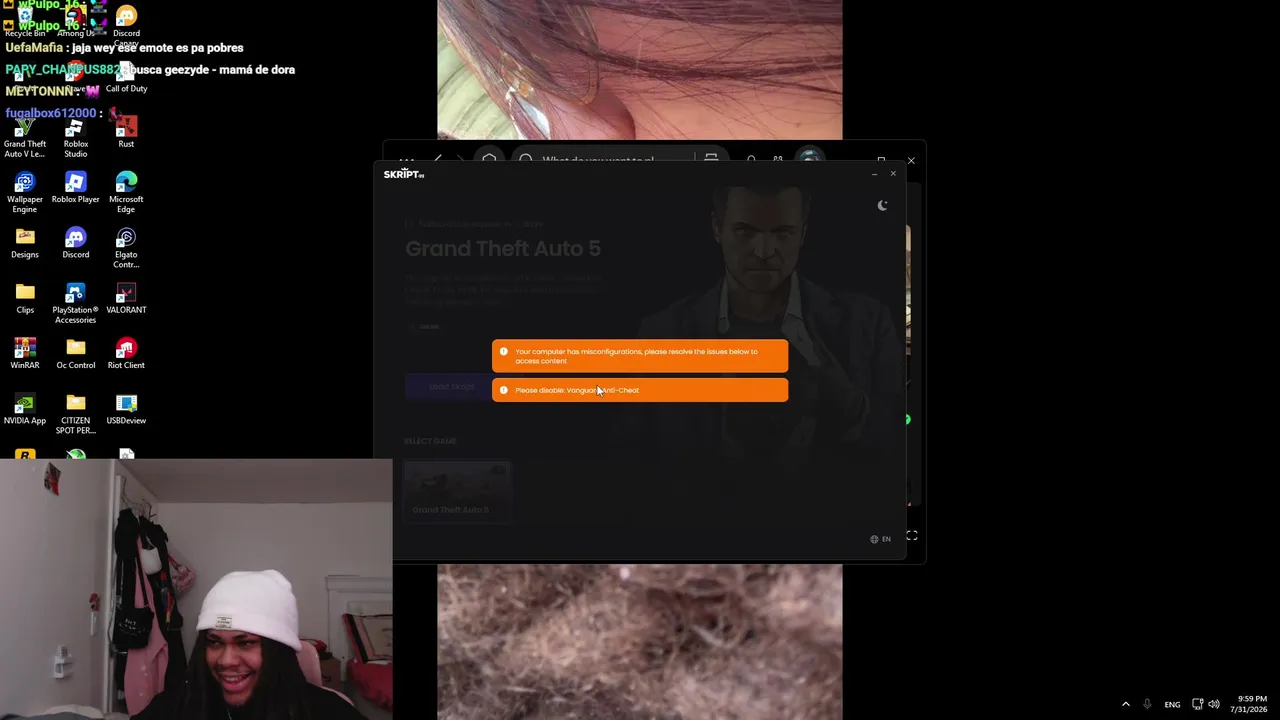Launch Riot Client from the desktop
This screenshot has height=720, width=1280.
[126, 354]
